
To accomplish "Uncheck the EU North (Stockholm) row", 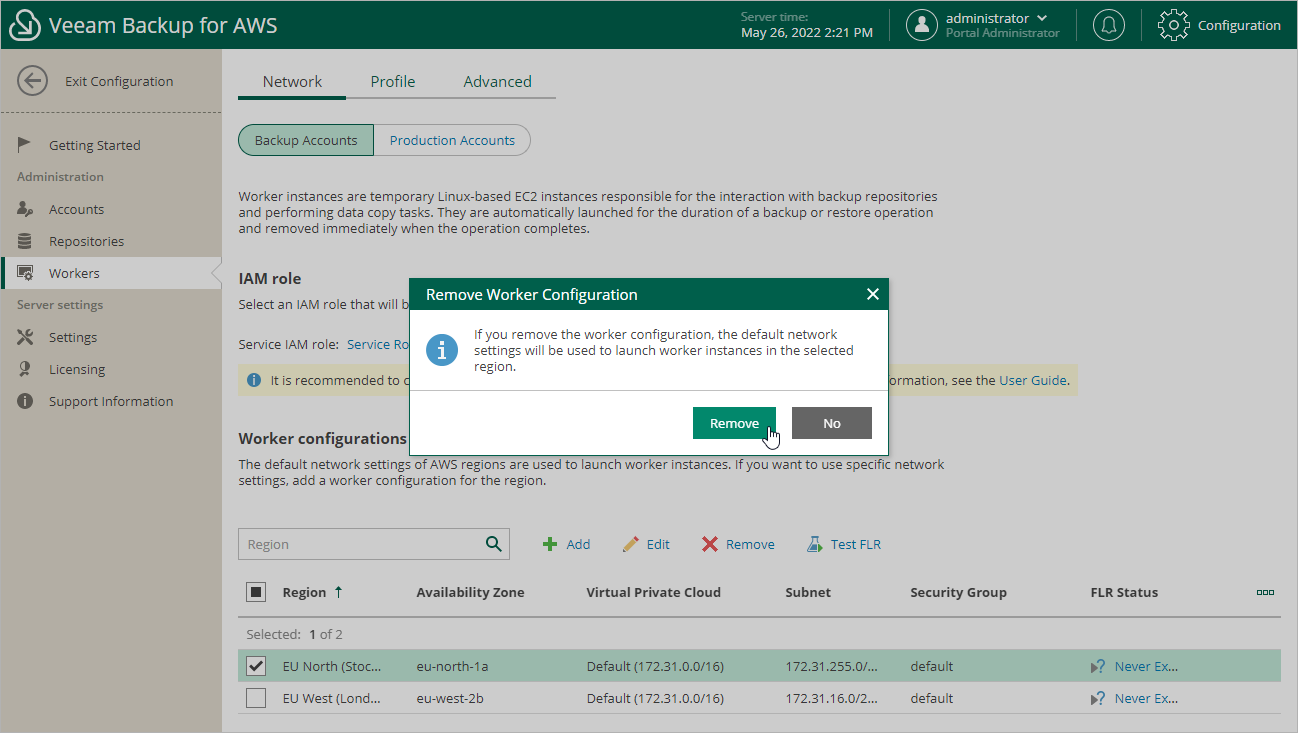I will [x=256, y=666].
